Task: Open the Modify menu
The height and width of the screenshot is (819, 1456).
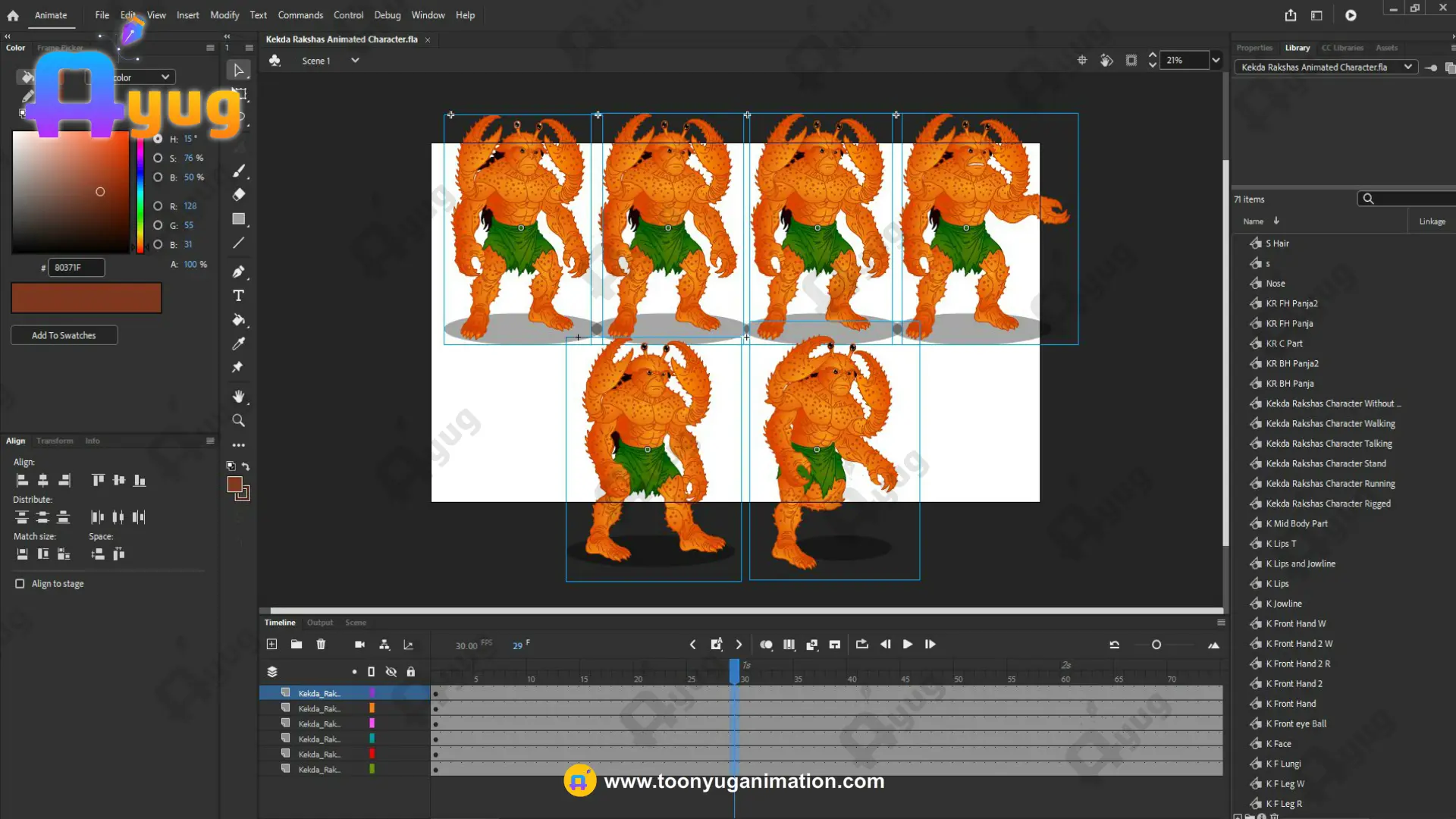Action: (224, 15)
